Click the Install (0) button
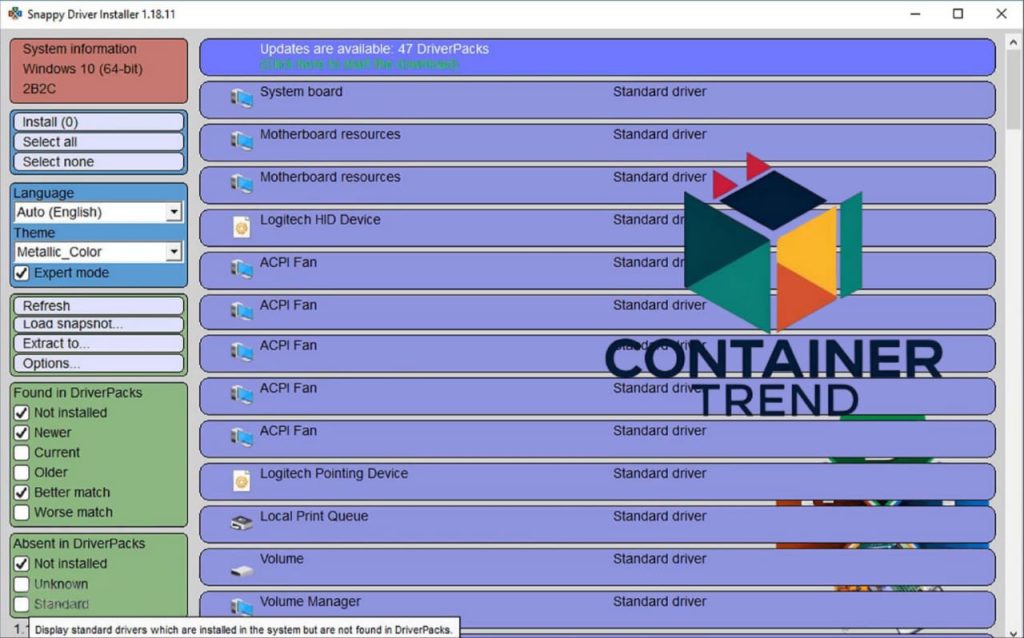Screen dimensions: 1024x638 point(99,122)
